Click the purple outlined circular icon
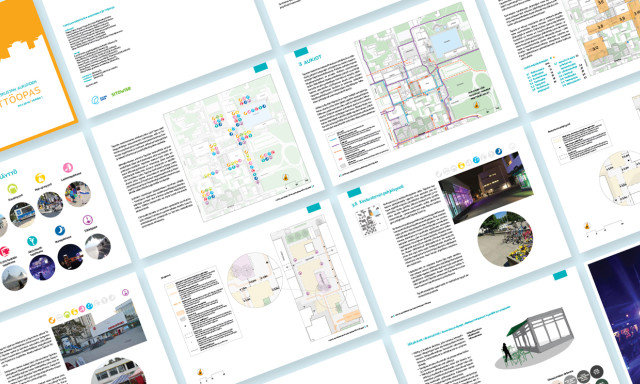Viewport: 640px width, 384px height. click(88, 220)
